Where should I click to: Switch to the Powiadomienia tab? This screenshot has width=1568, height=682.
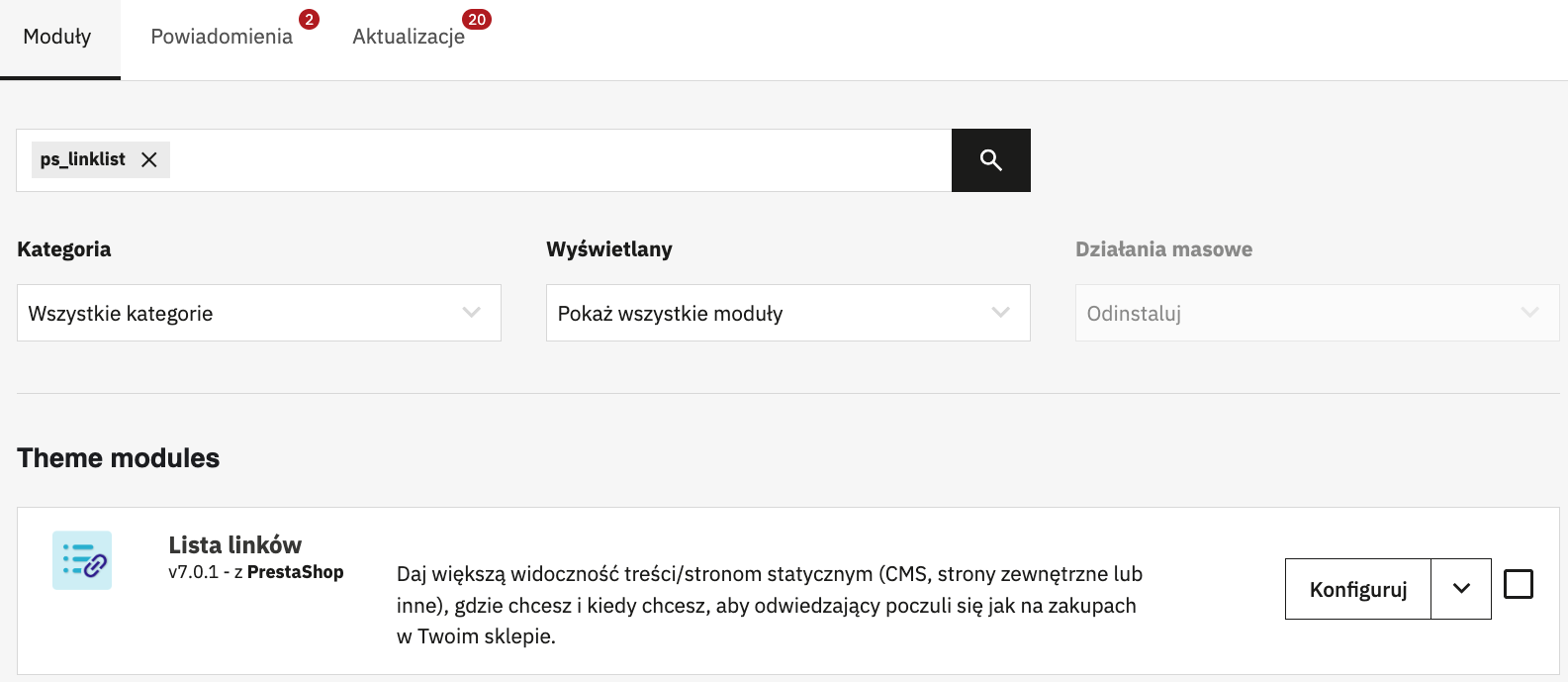(222, 37)
